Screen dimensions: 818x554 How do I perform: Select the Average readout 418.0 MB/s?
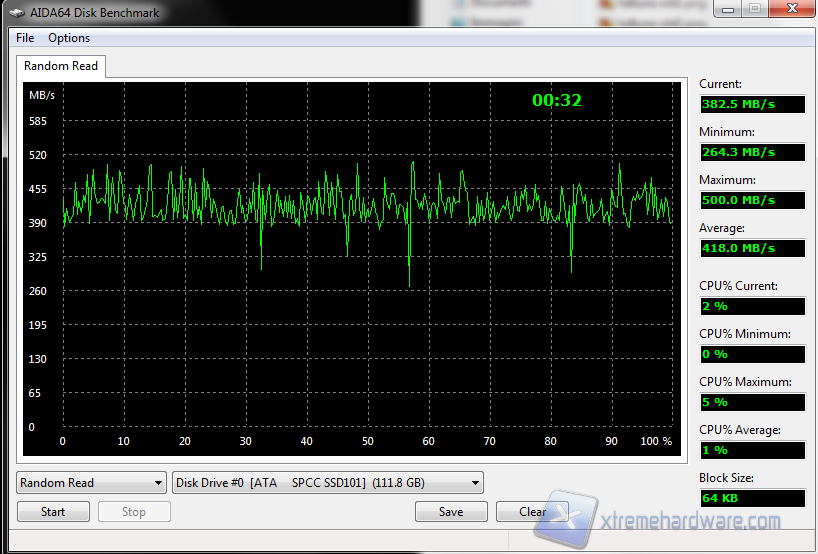(751, 248)
